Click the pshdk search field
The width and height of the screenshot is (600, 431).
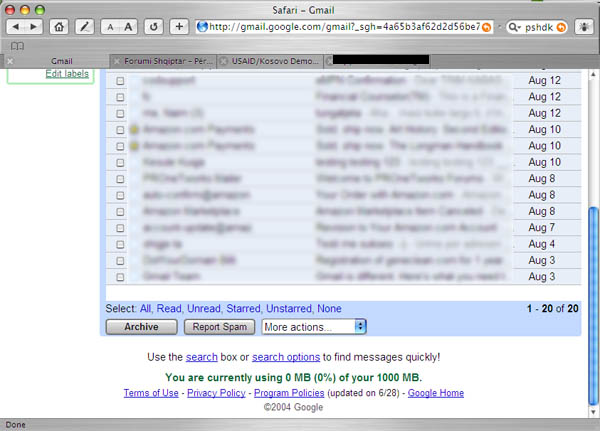(539, 27)
